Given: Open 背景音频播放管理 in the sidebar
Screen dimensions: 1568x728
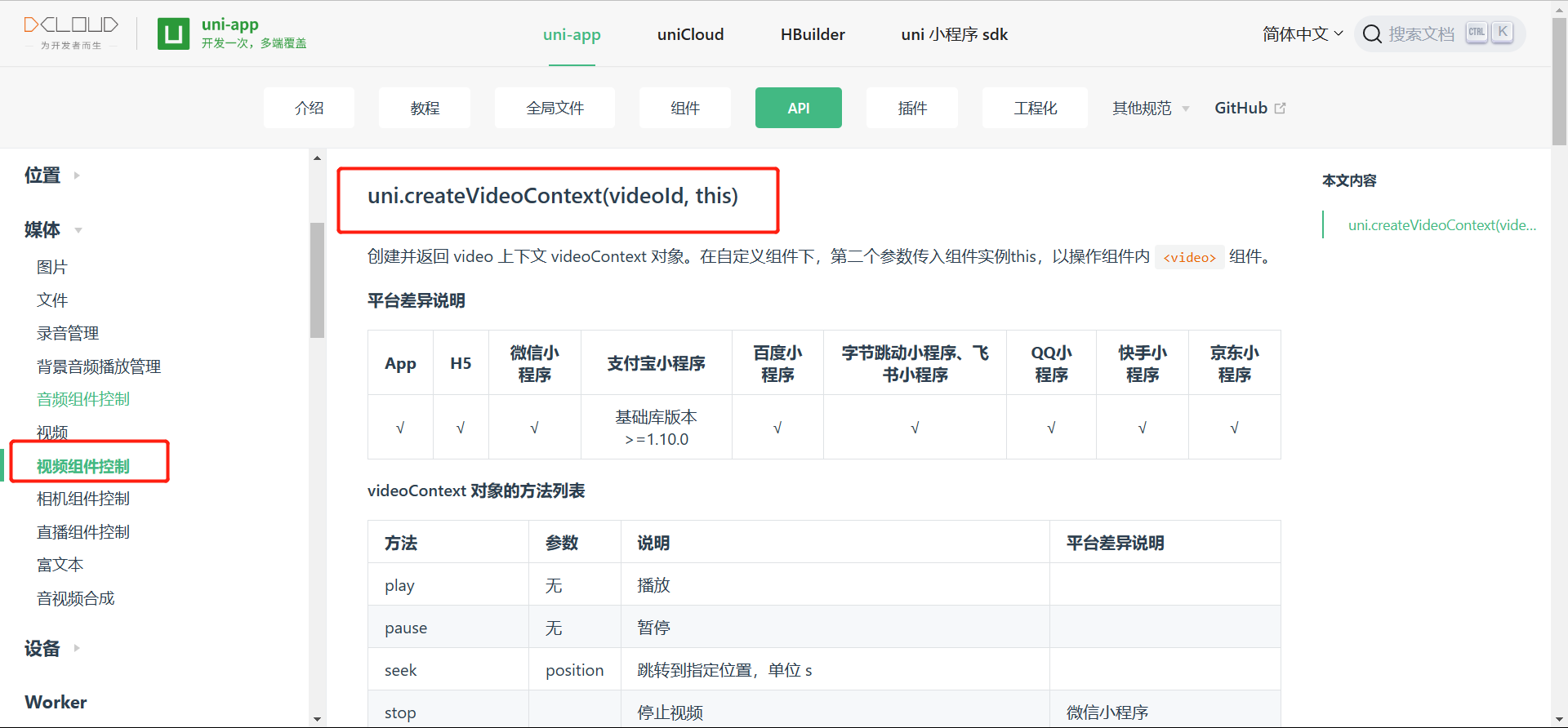Looking at the screenshot, I should [99, 366].
